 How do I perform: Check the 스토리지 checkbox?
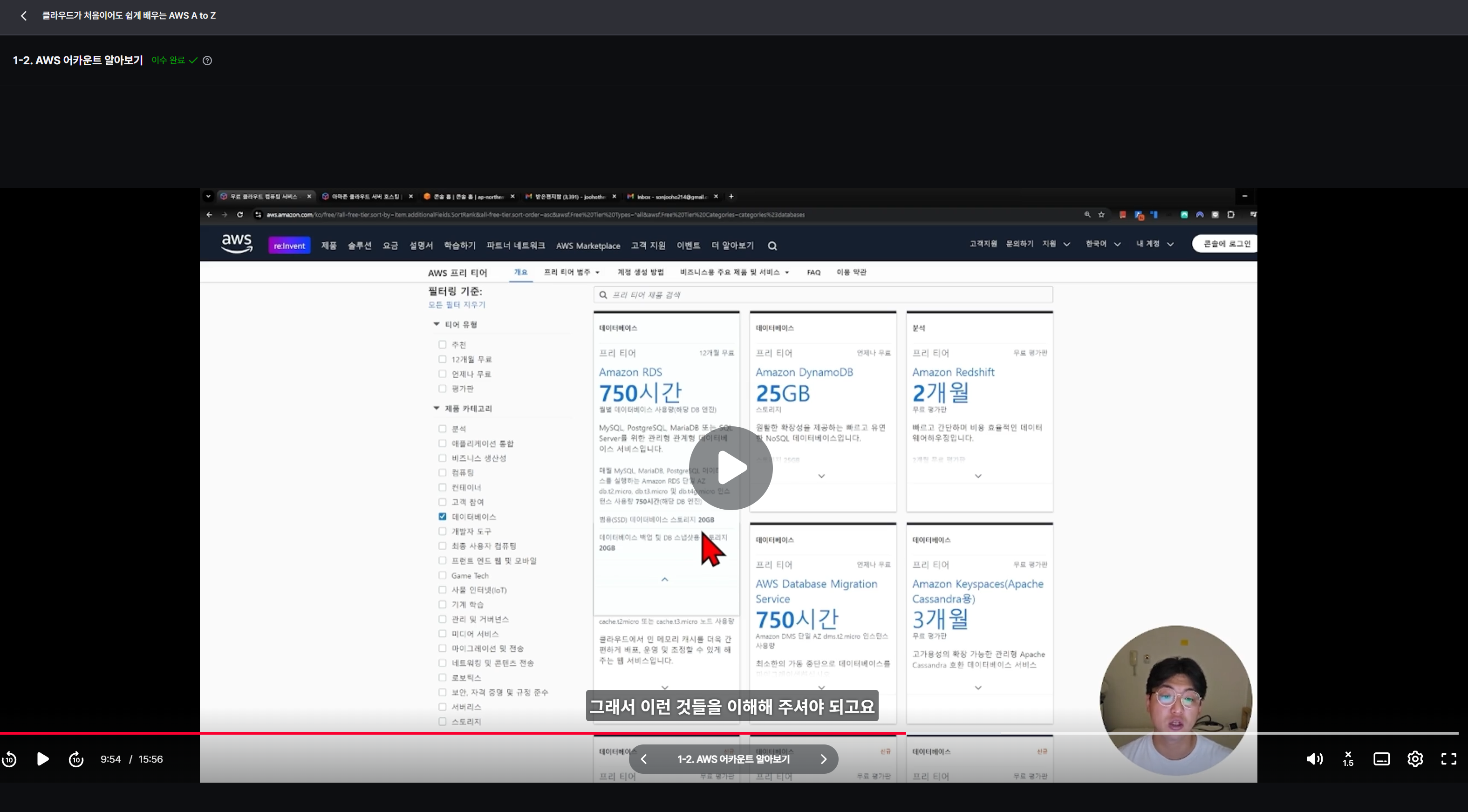coord(442,722)
